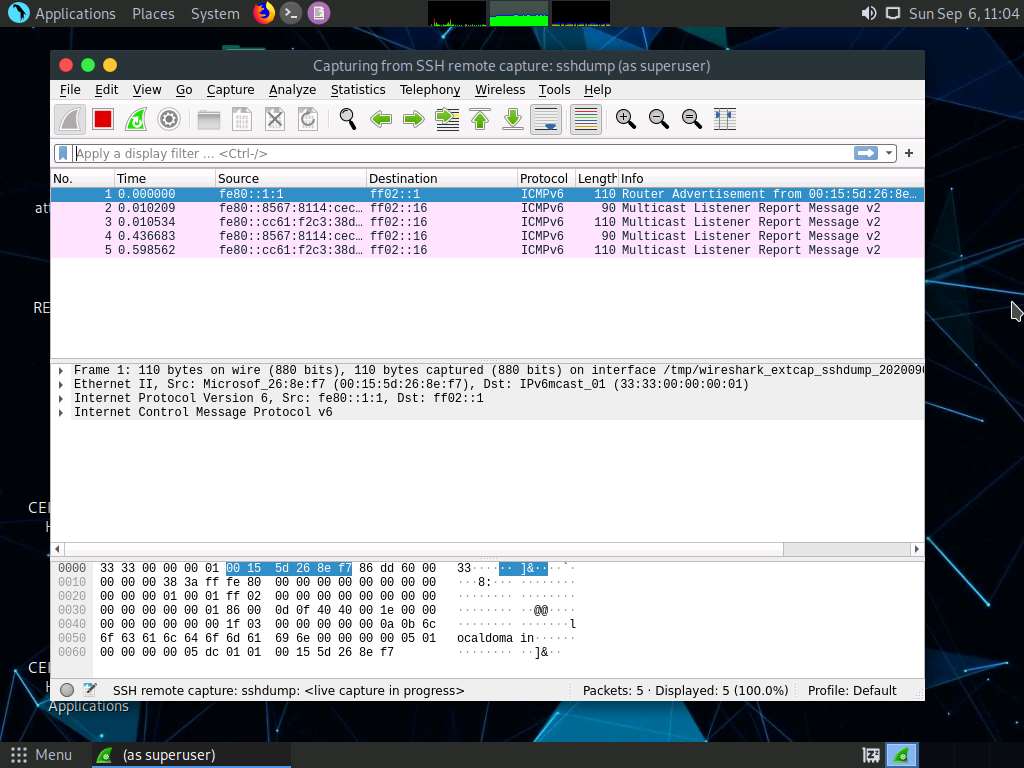This screenshot has height=768, width=1024.
Task: Expand the Ethernet II packet details
Action: 60,384
